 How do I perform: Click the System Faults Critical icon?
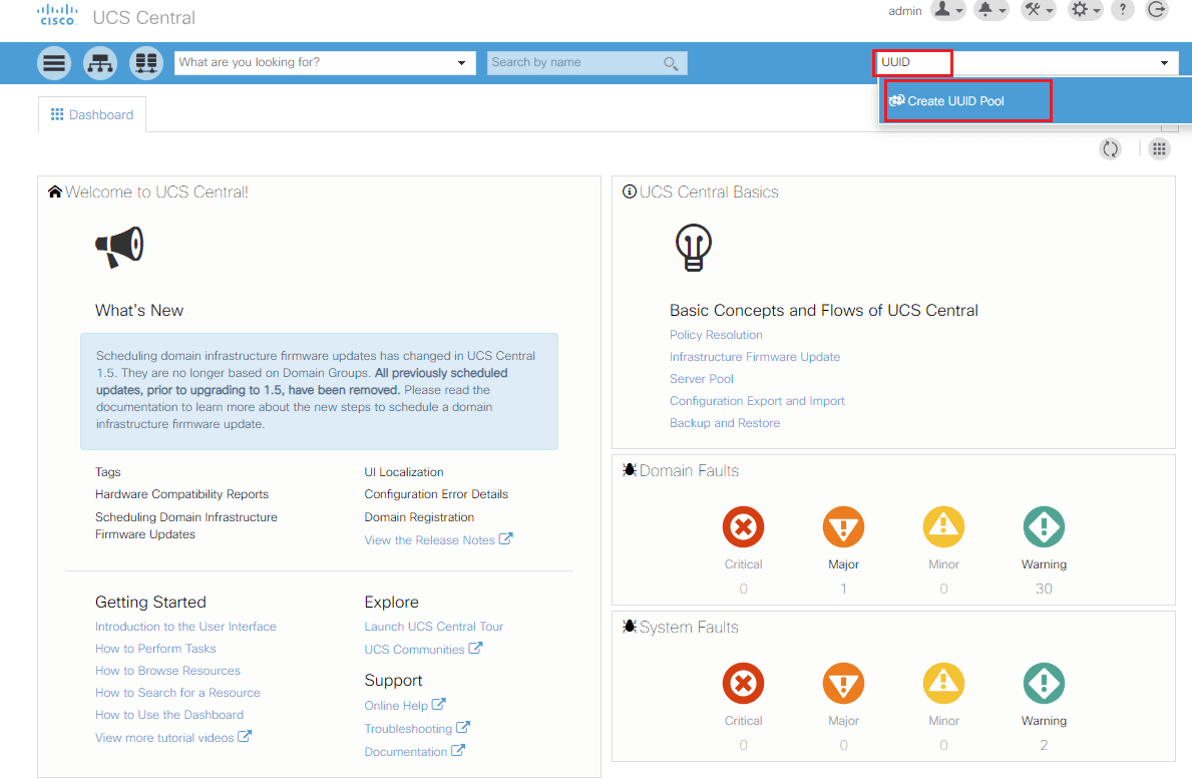(743, 683)
